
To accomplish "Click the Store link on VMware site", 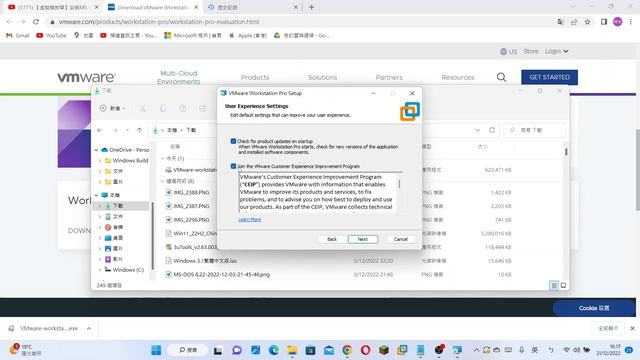I will (531, 51).
